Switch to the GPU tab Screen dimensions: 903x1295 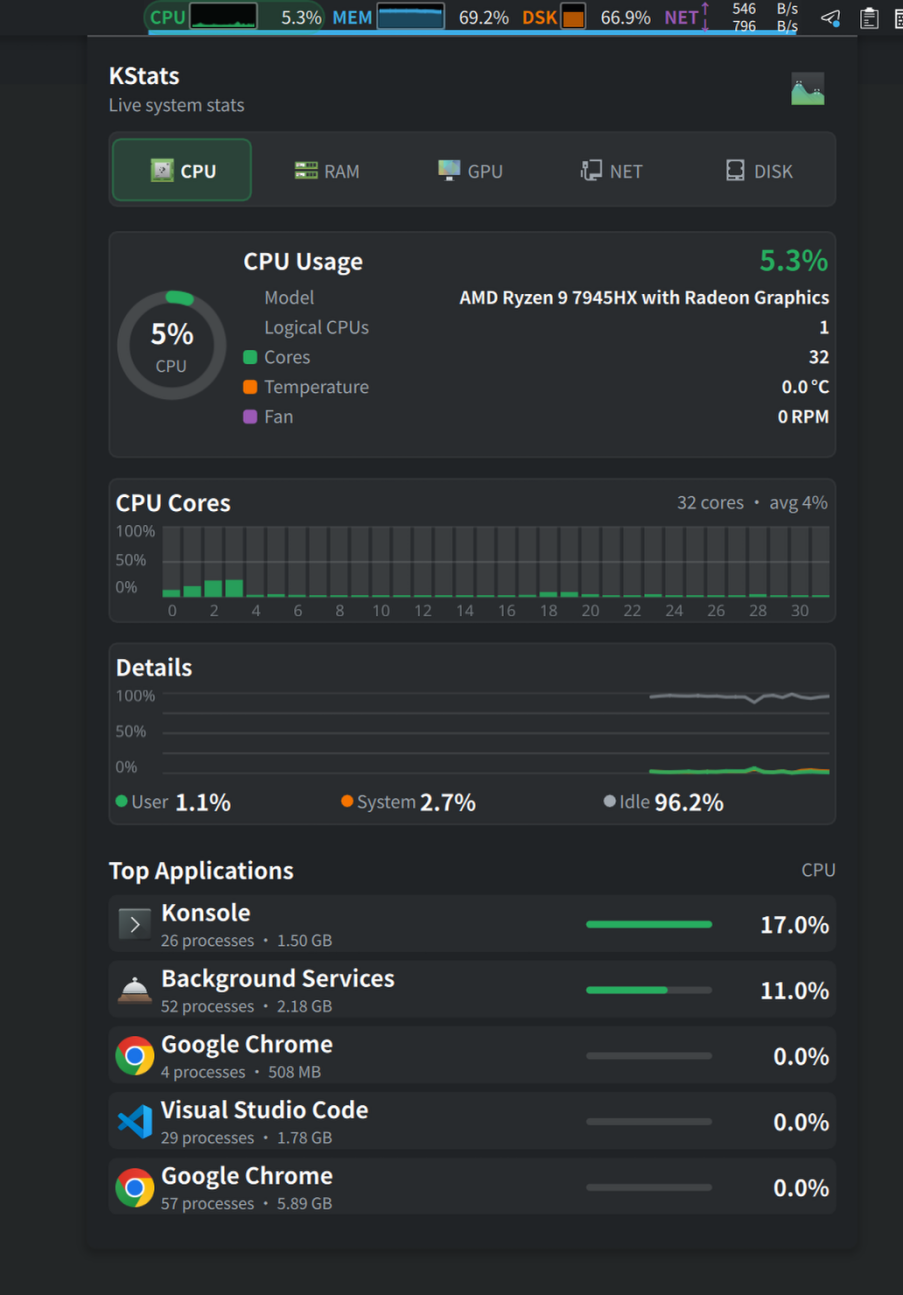pyautogui.click(x=471, y=171)
